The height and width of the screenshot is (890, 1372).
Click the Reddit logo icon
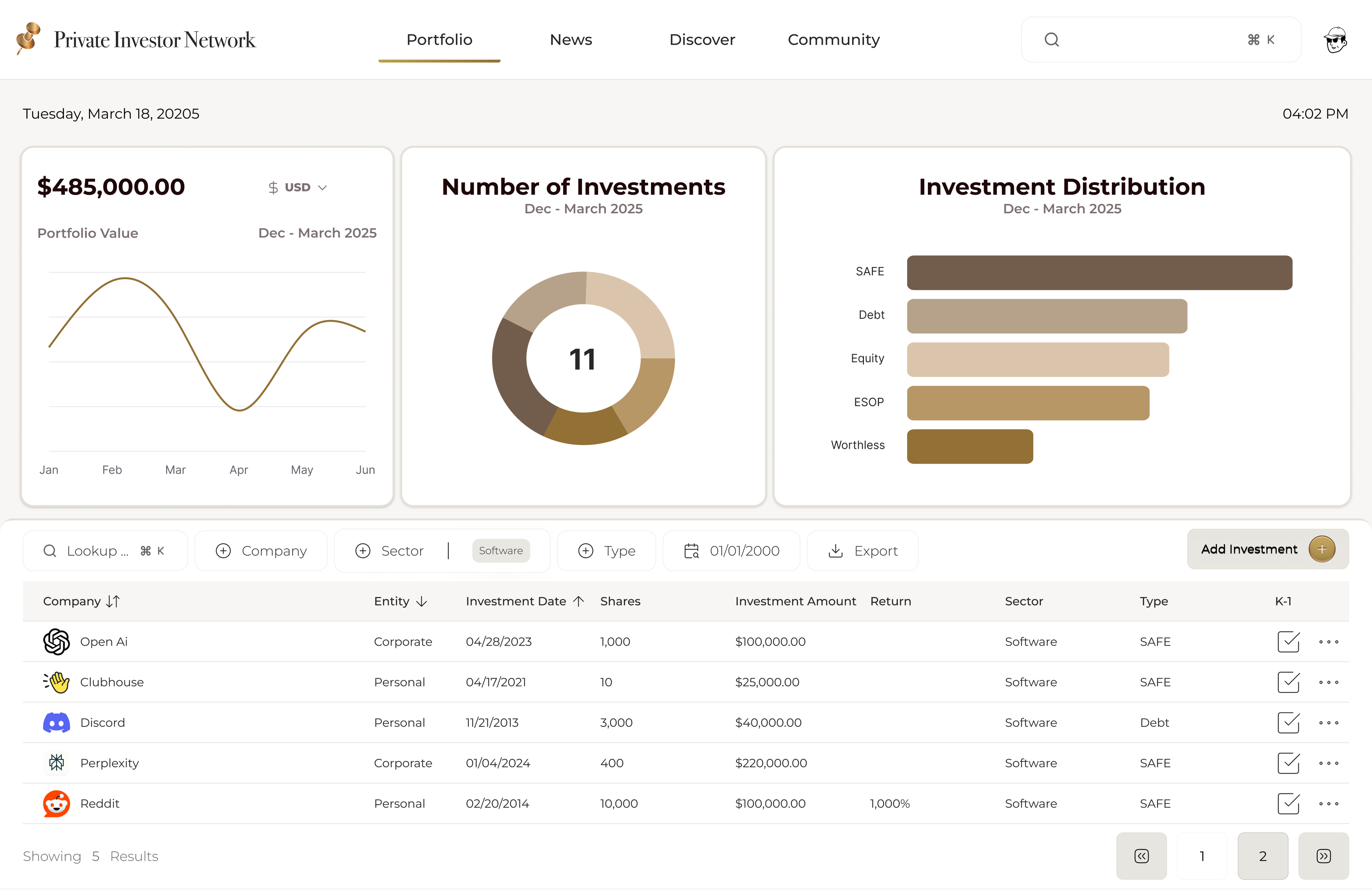pos(56,803)
